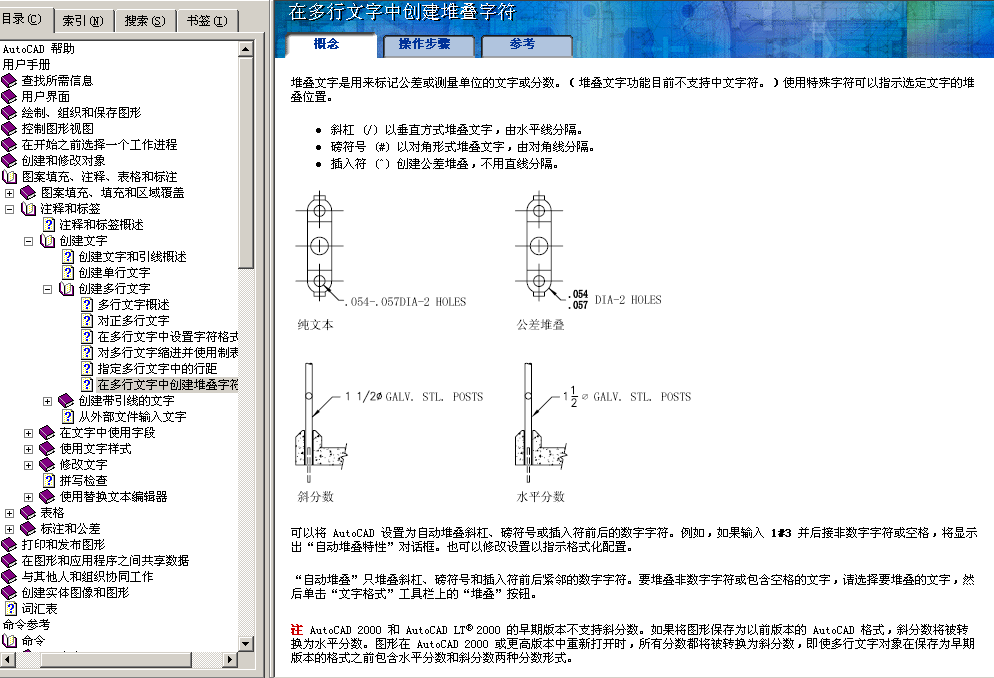Viewport: 994px width, 678px height.
Task: Click the 命令参考 heading in contents
Action: 26,625
